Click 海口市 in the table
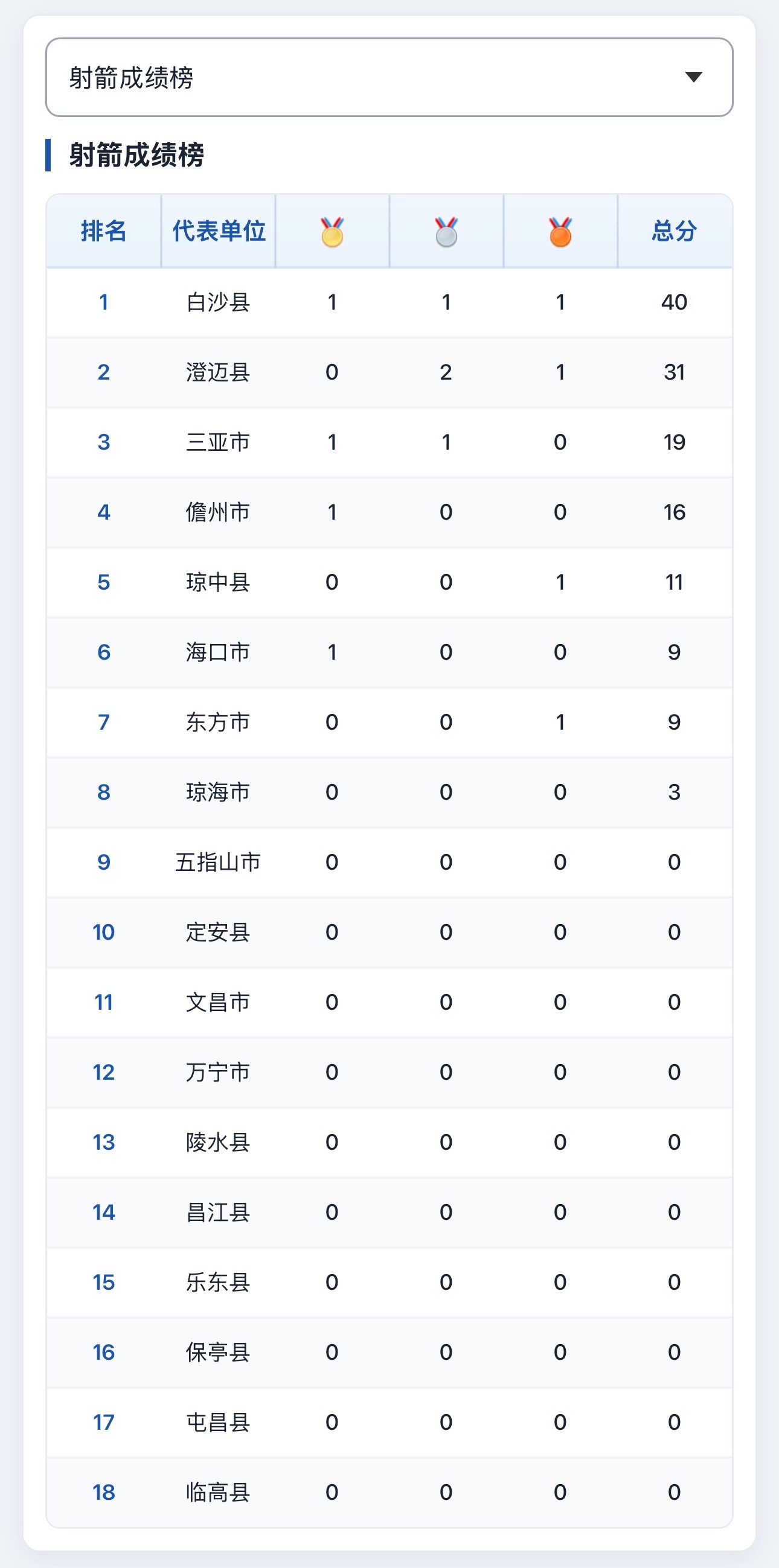 tap(218, 652)
